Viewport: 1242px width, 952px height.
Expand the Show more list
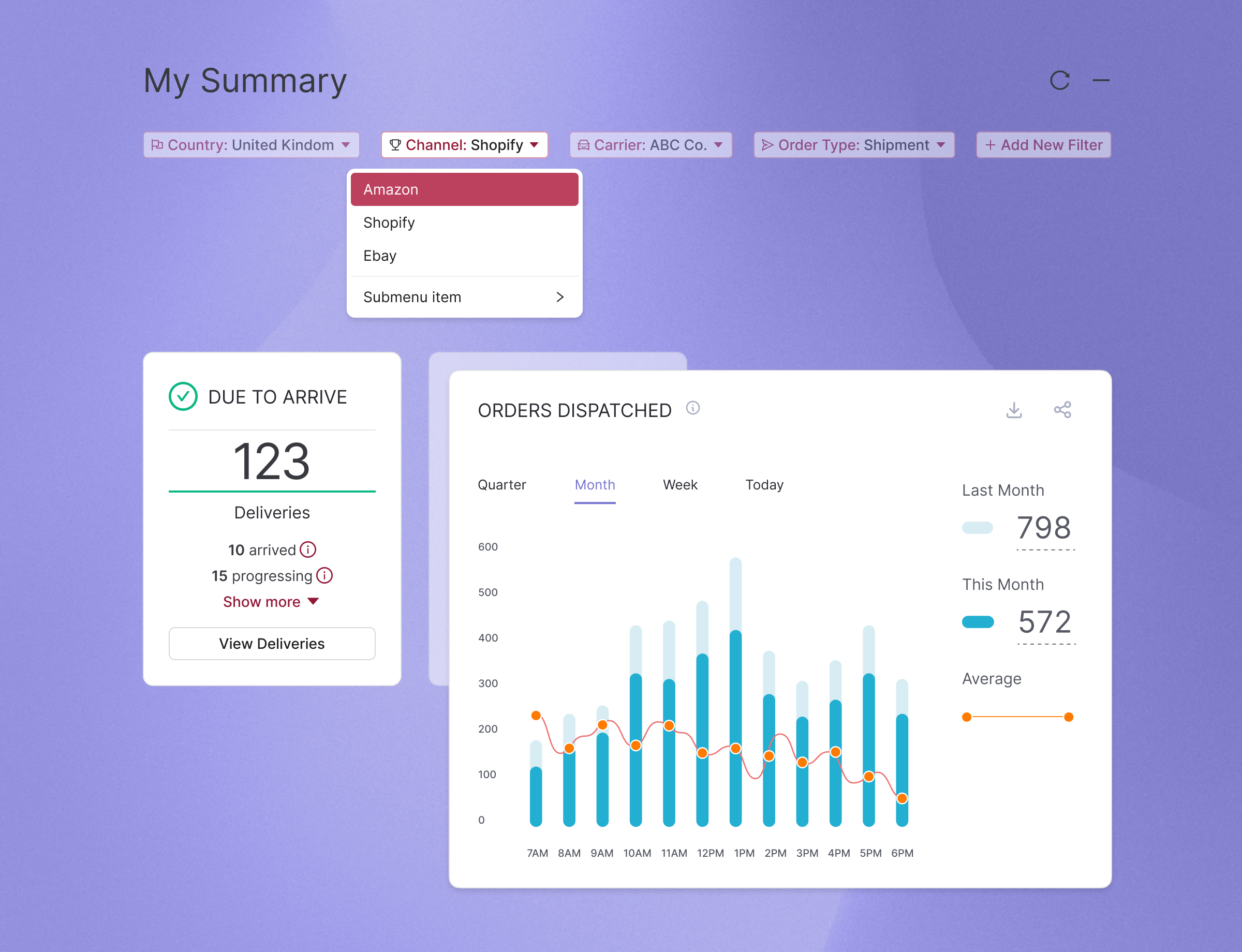tap(313, 601)
